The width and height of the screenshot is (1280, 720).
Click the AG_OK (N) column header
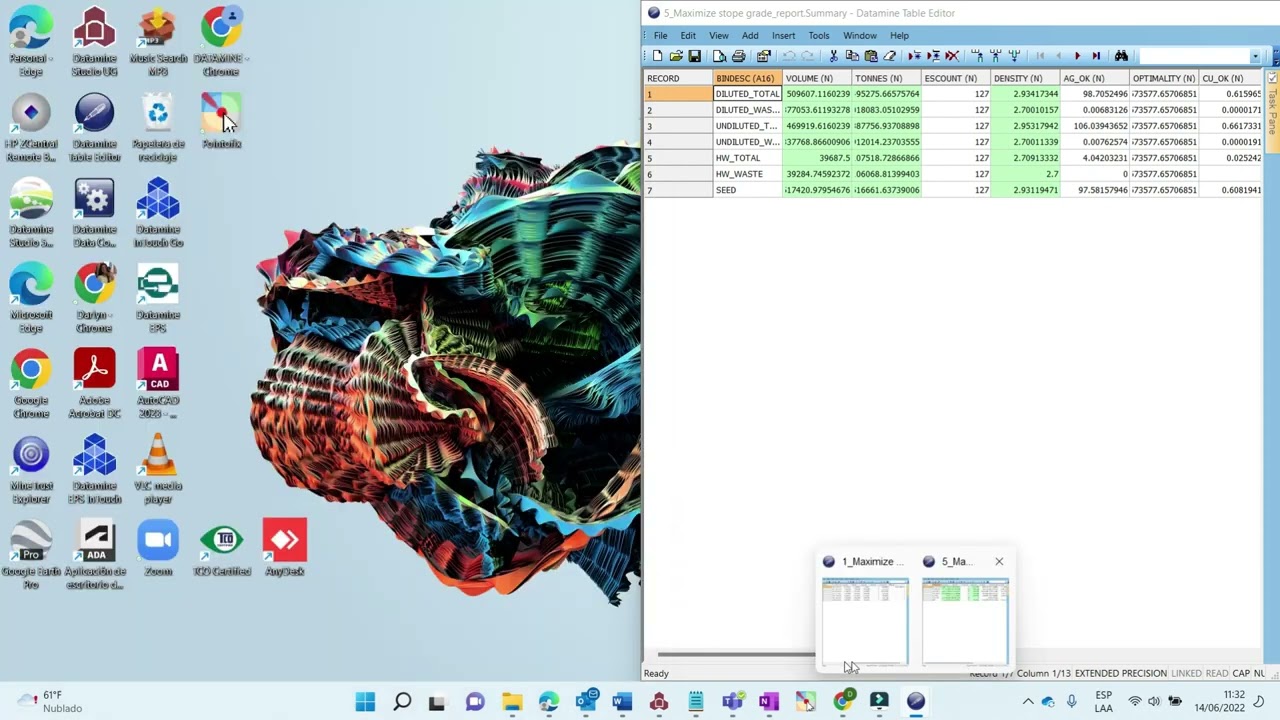point(1095,78)
